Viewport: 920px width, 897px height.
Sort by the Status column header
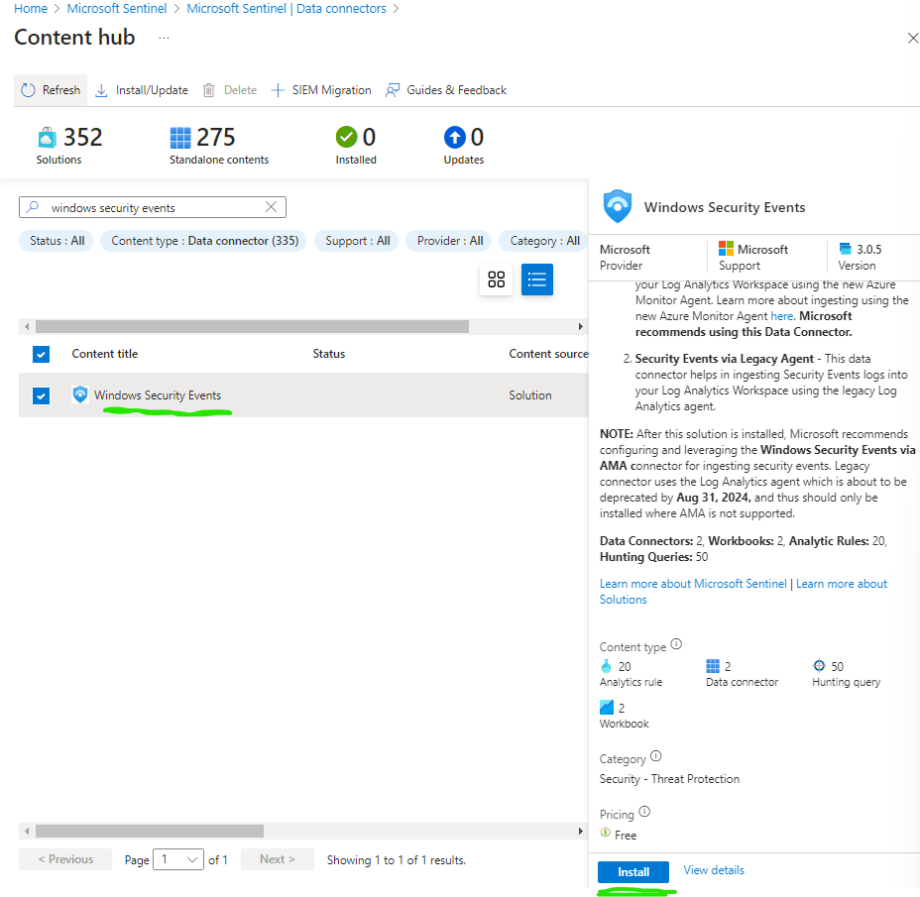[329, 354]
